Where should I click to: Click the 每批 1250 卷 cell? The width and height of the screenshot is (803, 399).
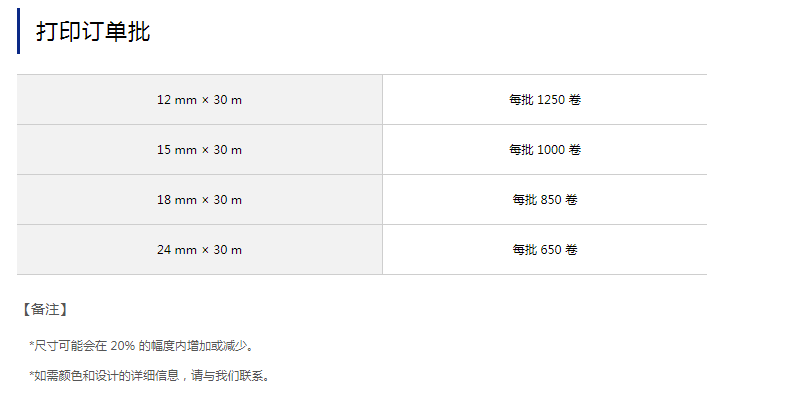click(x=545, y=100)
